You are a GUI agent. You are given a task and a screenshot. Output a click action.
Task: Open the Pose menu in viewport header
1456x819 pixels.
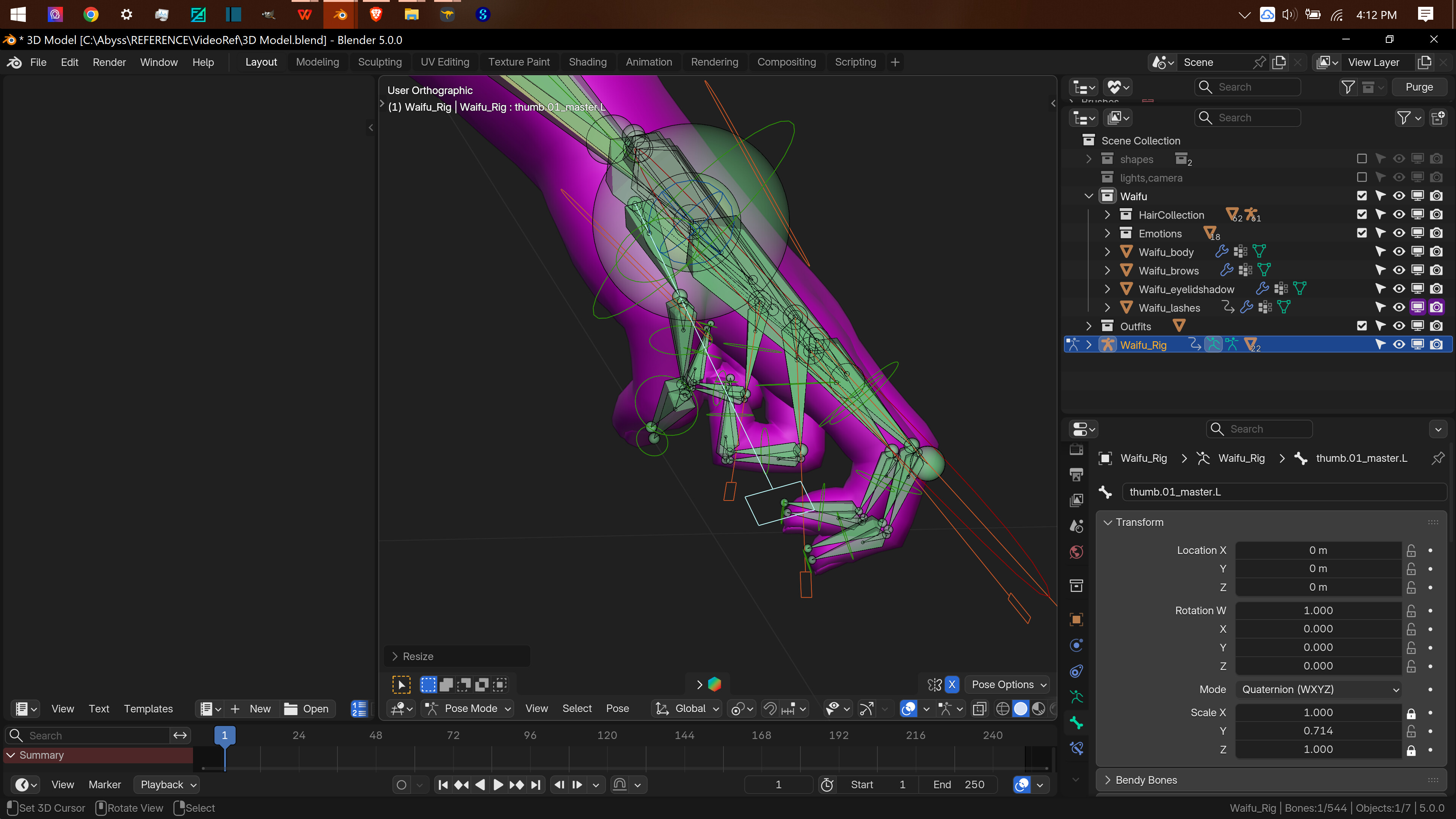(x=617, y=708)
